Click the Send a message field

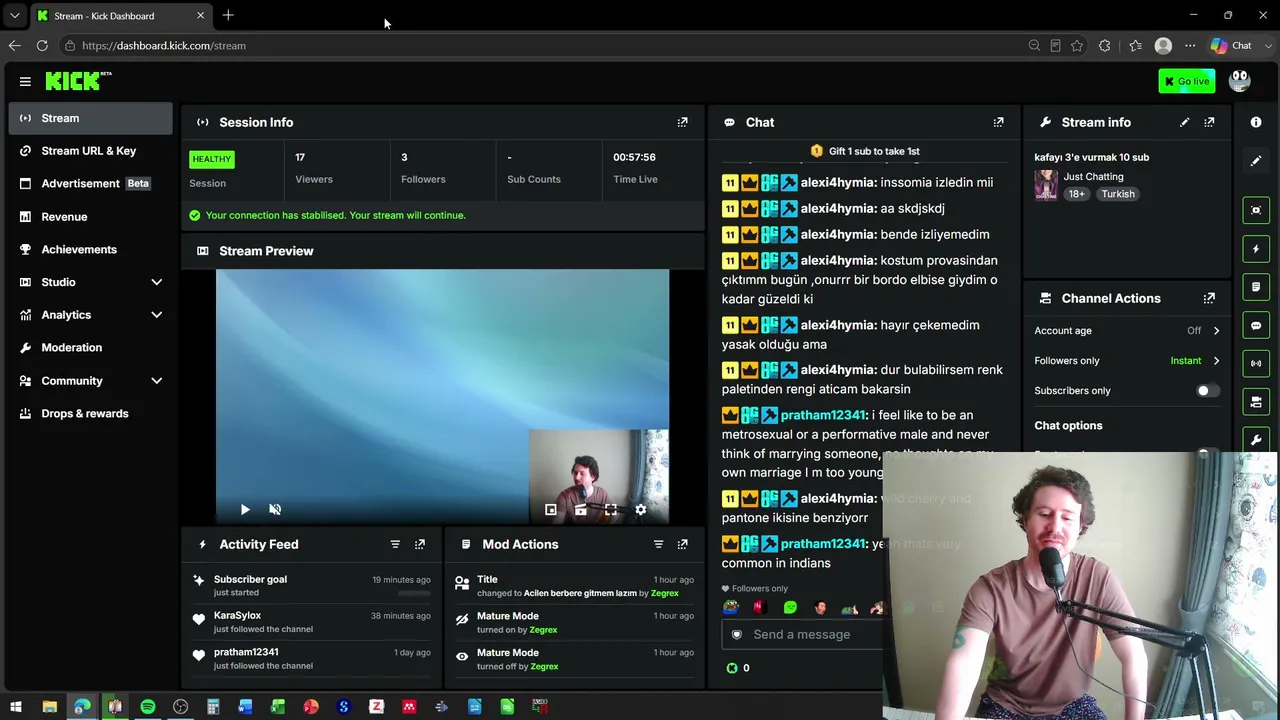803,634
